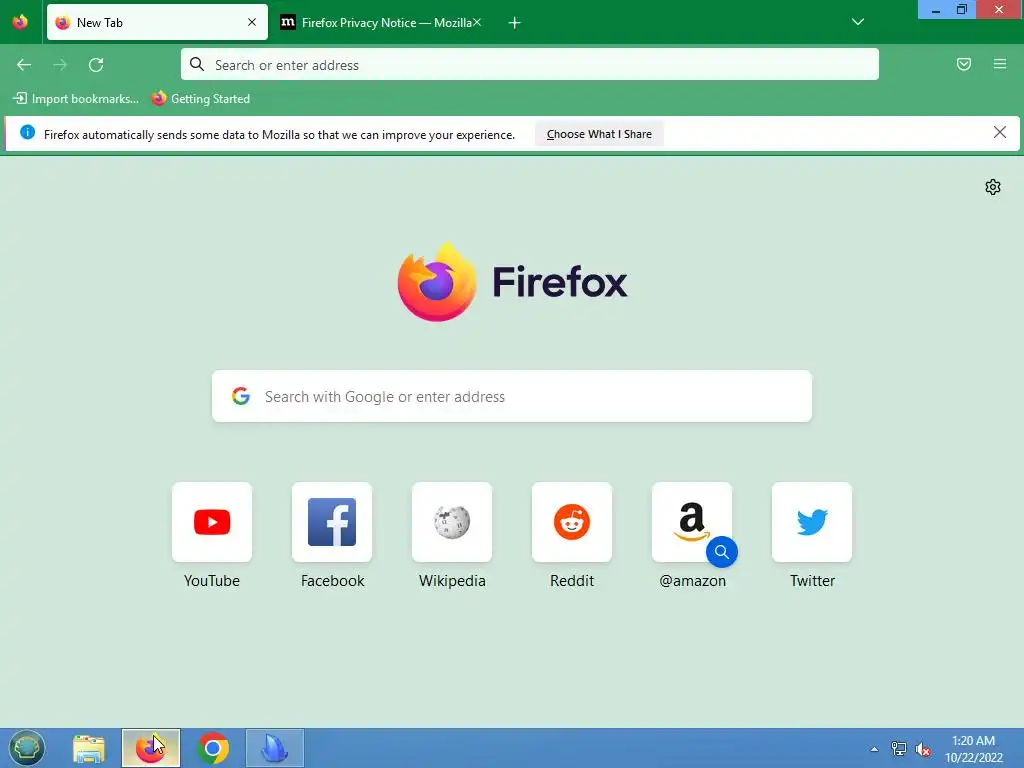Show hidden system tray icons
The height and width of the screenshot is (768, 1024).
pyautogui.click(x=874, y=749)
